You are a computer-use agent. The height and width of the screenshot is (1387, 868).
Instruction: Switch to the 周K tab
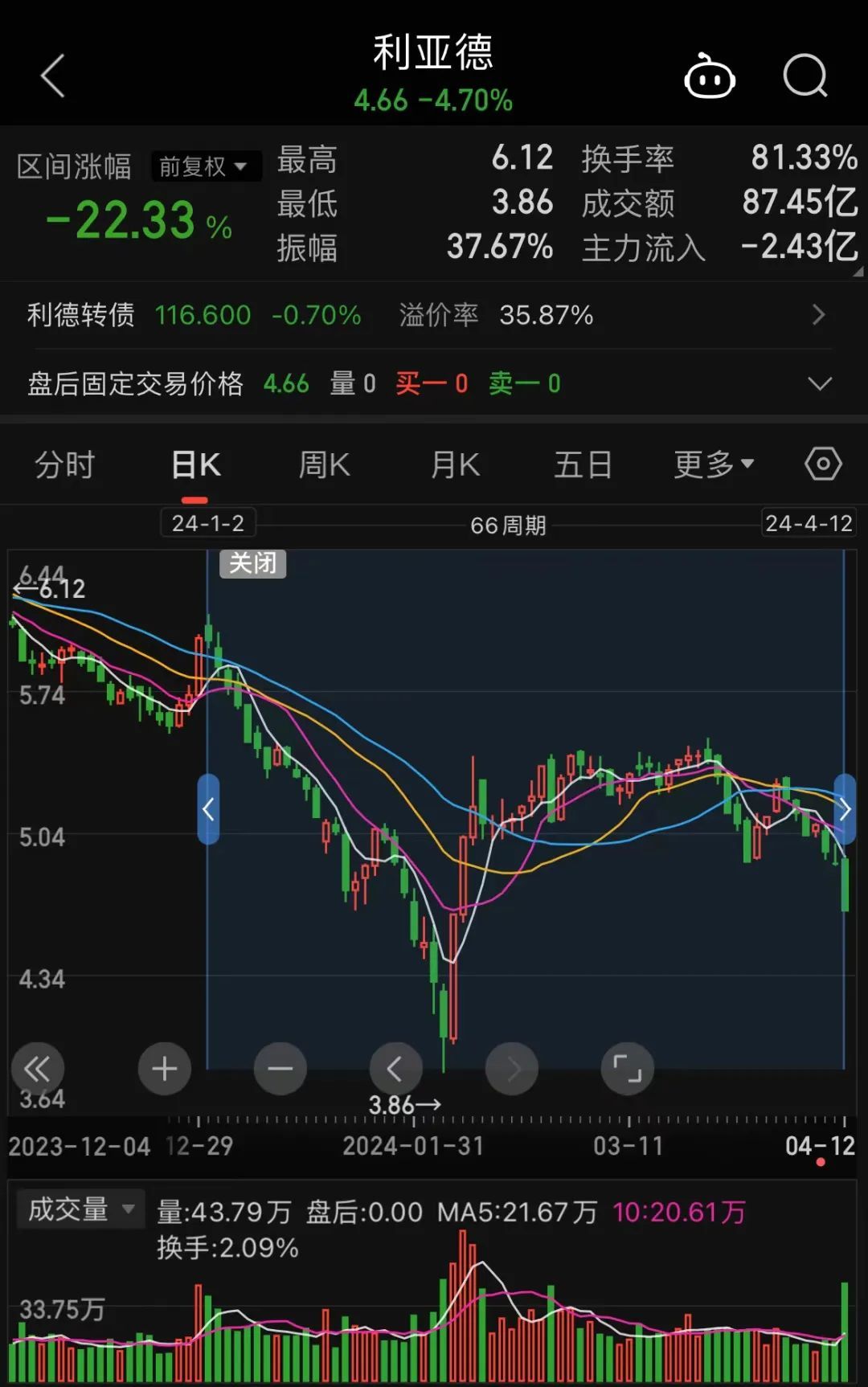point(325,465)
